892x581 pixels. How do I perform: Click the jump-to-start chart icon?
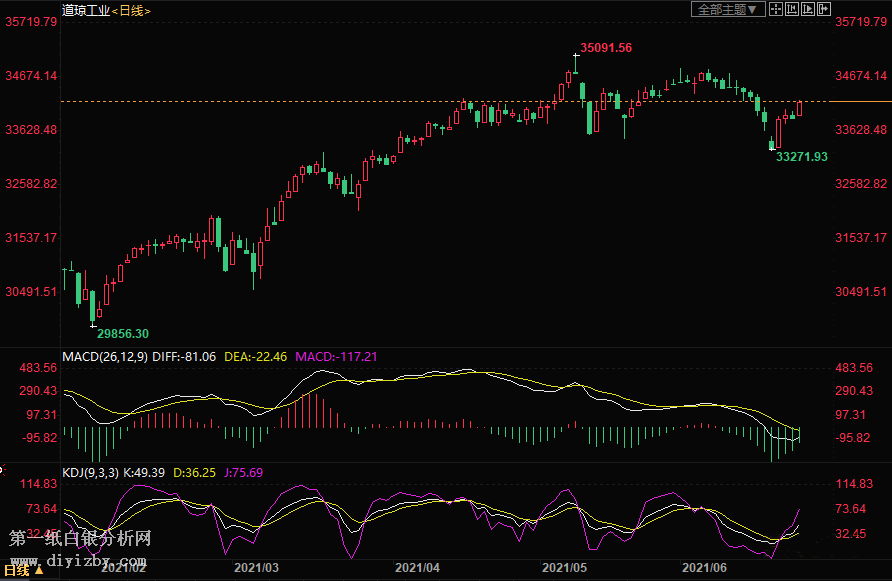coord(792,9)
